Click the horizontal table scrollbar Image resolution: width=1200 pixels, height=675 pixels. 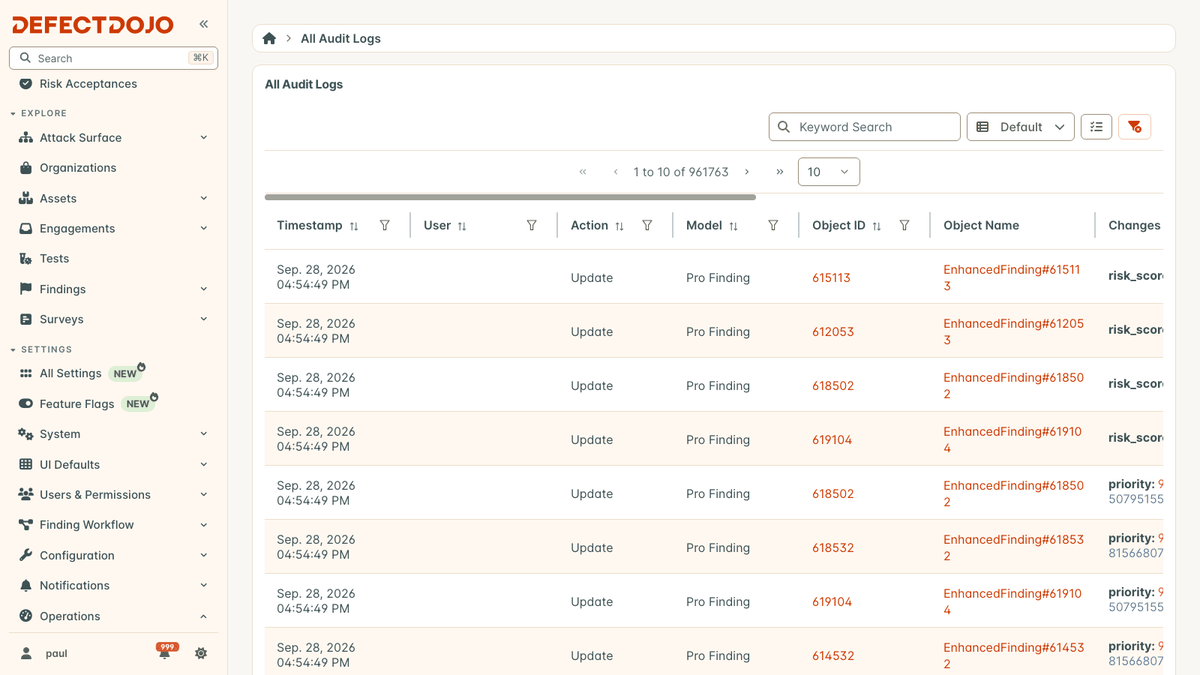point(510,197)
